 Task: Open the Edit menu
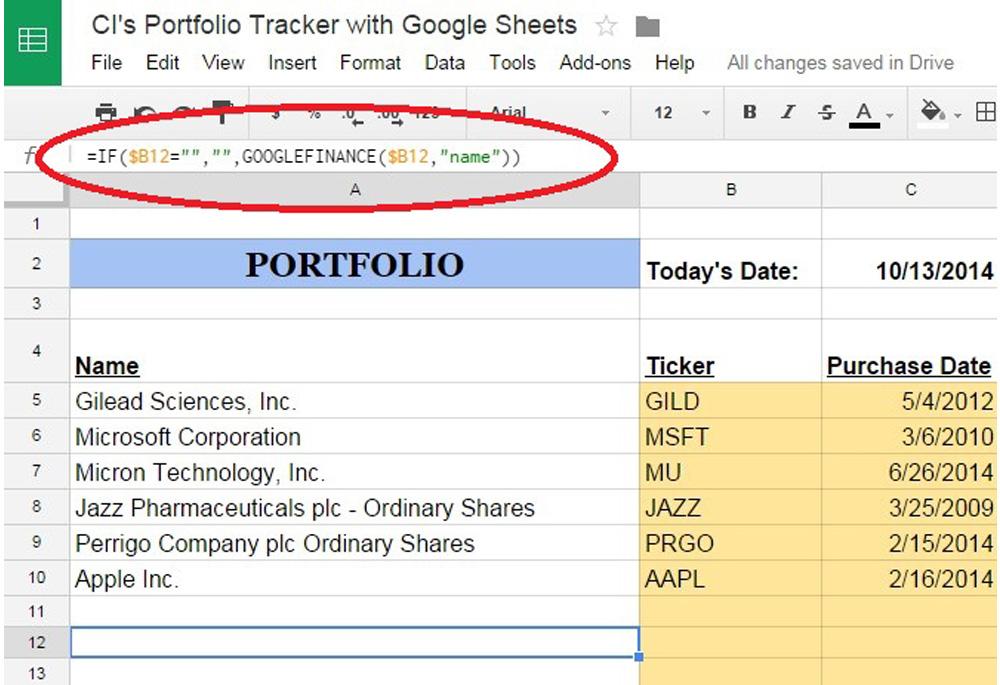coord(163,63)
